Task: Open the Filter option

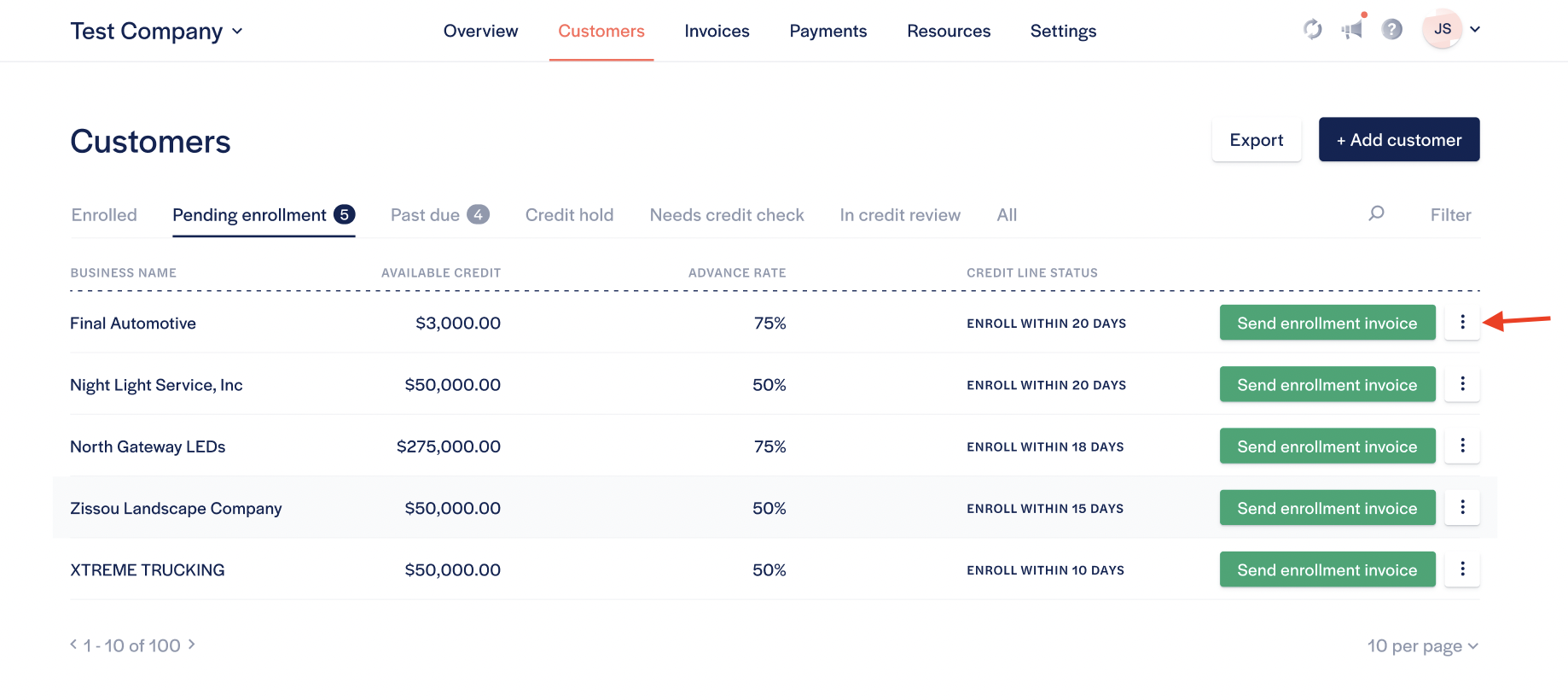Action: 1450,215
